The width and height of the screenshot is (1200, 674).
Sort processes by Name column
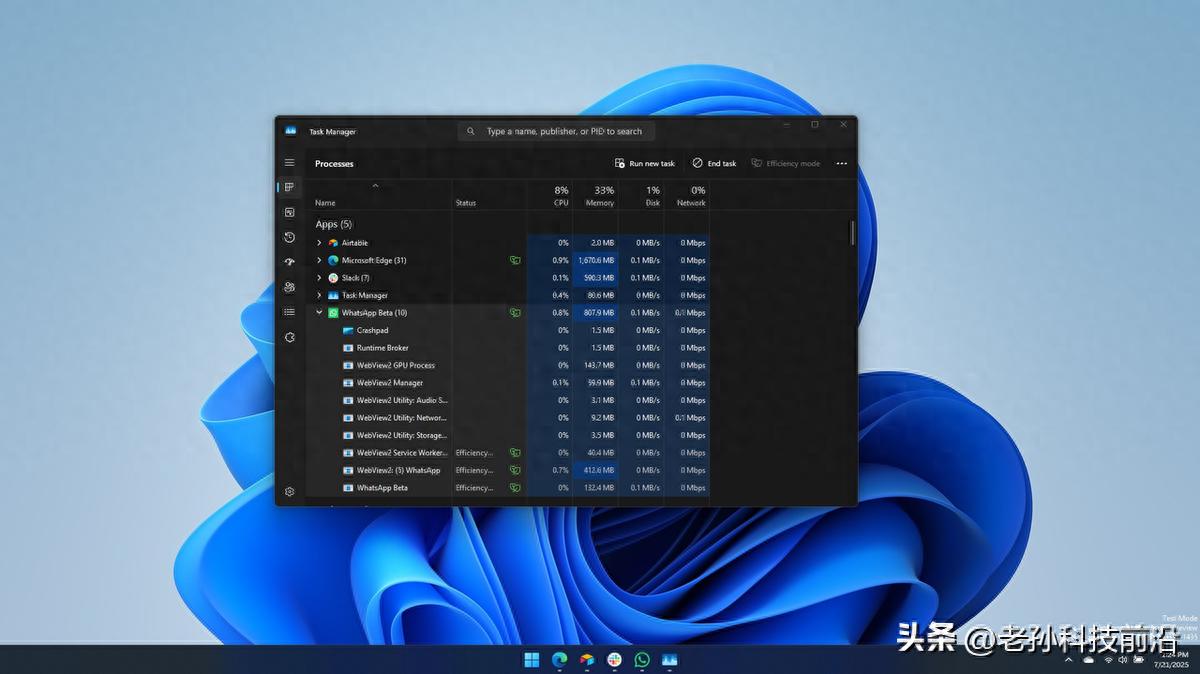(x=325, y=203)
